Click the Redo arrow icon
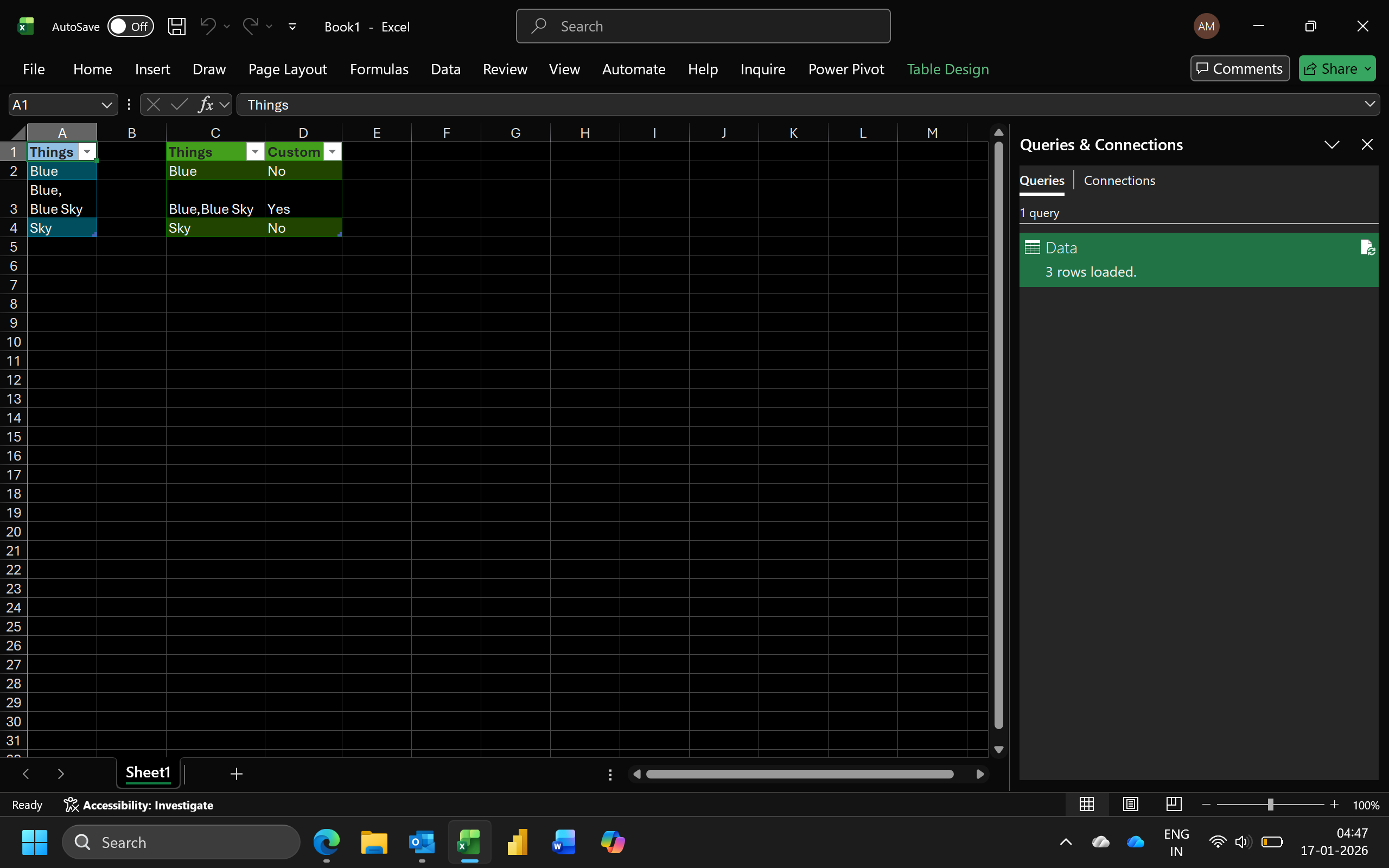 pos(250,27)
